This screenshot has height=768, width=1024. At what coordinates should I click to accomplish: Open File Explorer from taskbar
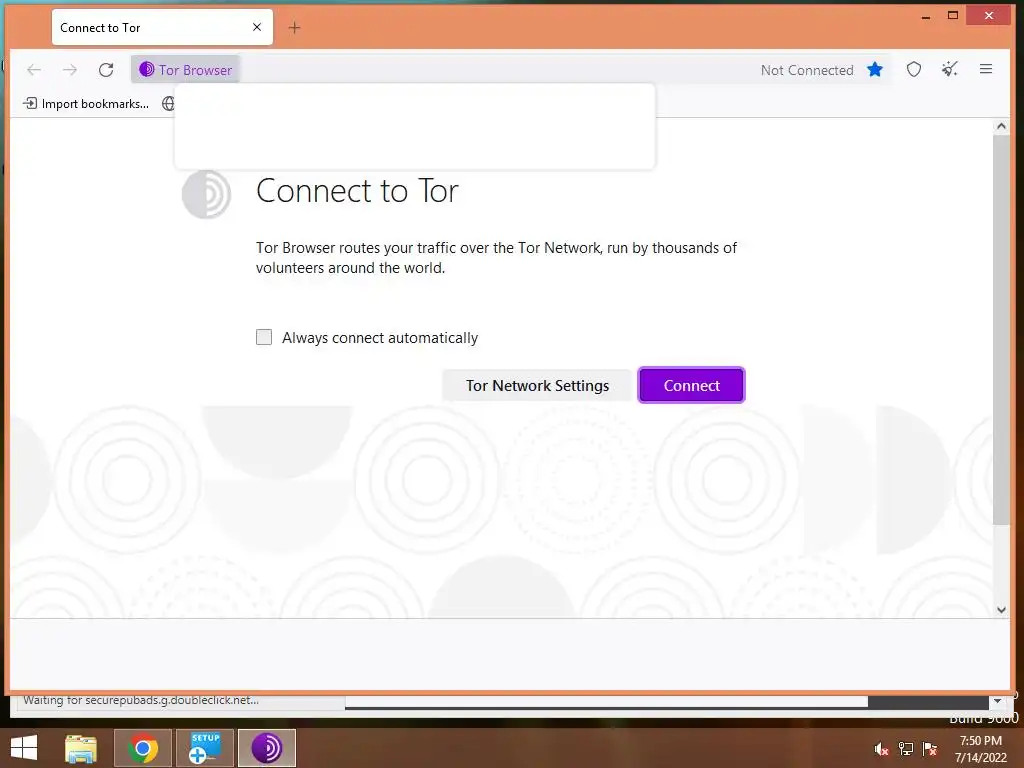(81, 748)
